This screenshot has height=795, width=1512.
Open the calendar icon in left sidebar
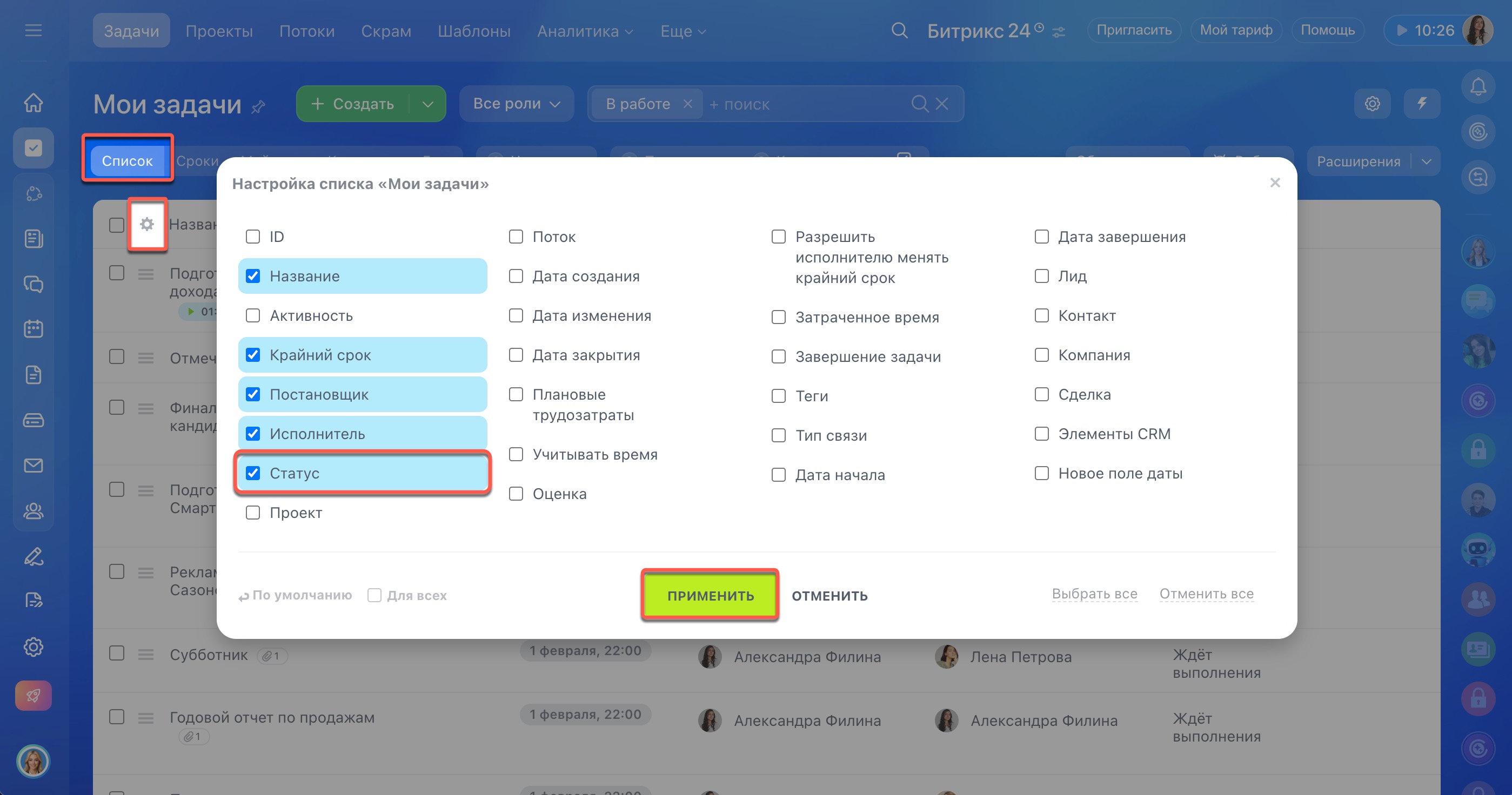coord(34,329)
